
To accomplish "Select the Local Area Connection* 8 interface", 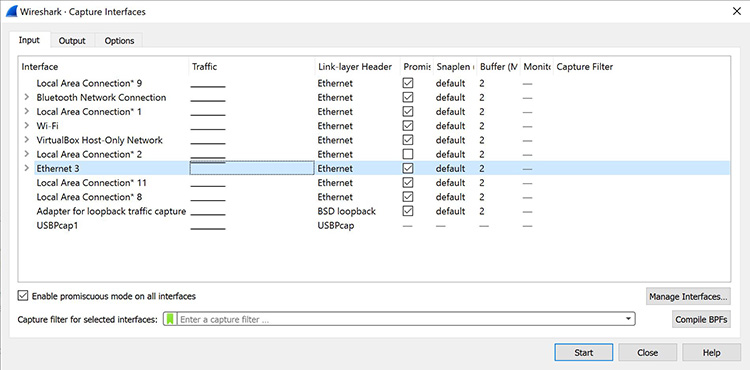I will tap(89, 197).
